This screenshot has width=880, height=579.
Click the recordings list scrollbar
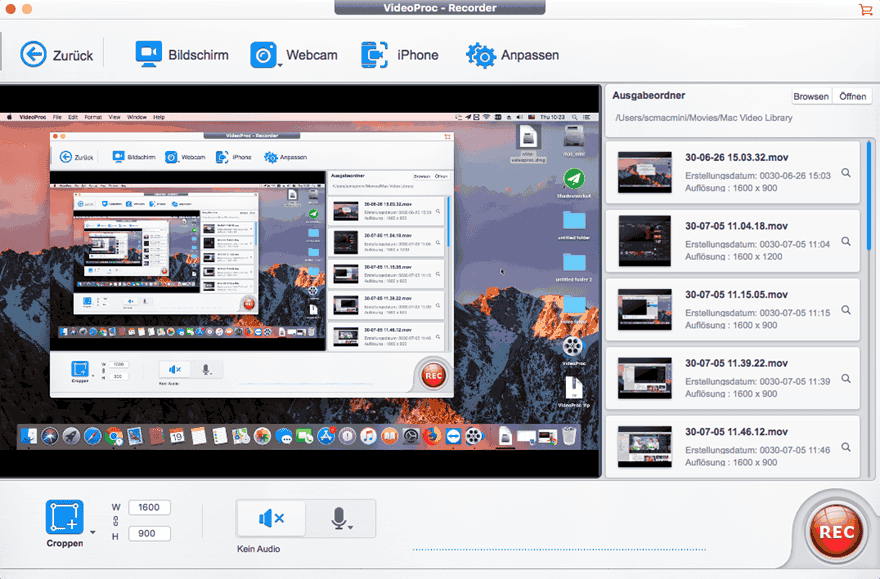[869, 195]
